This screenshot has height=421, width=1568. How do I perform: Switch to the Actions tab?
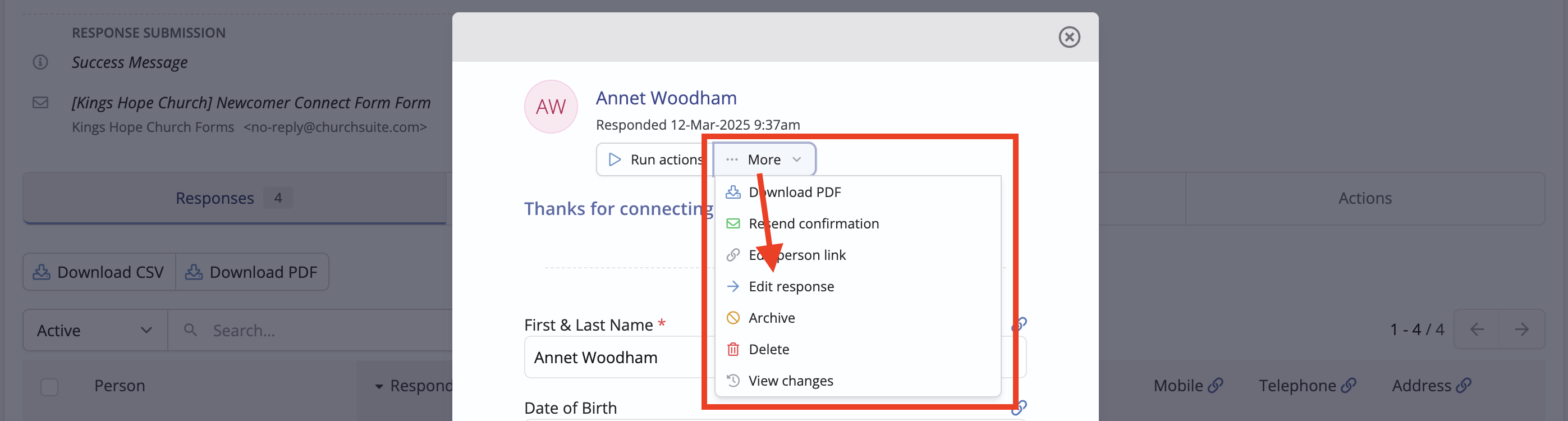tap(1365, 199)
